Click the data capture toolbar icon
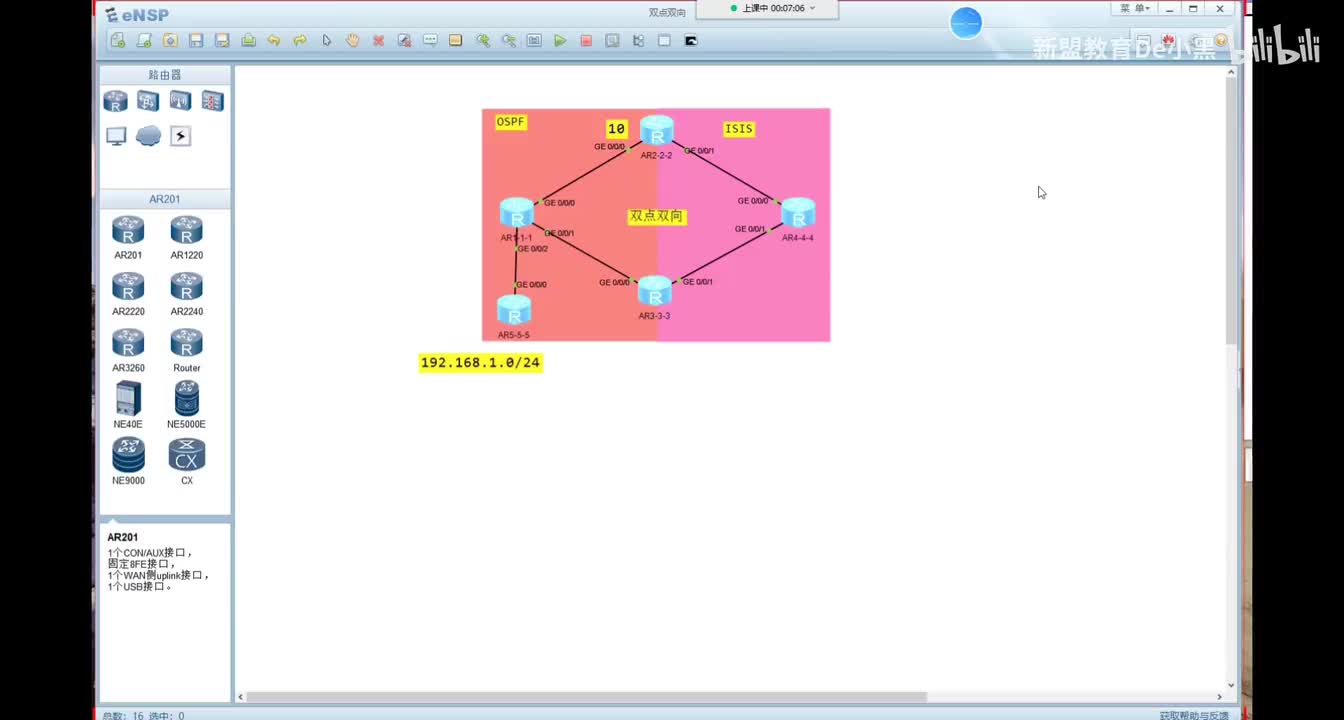The width and height of the screenshot is (1344, 720). point(612,41)
